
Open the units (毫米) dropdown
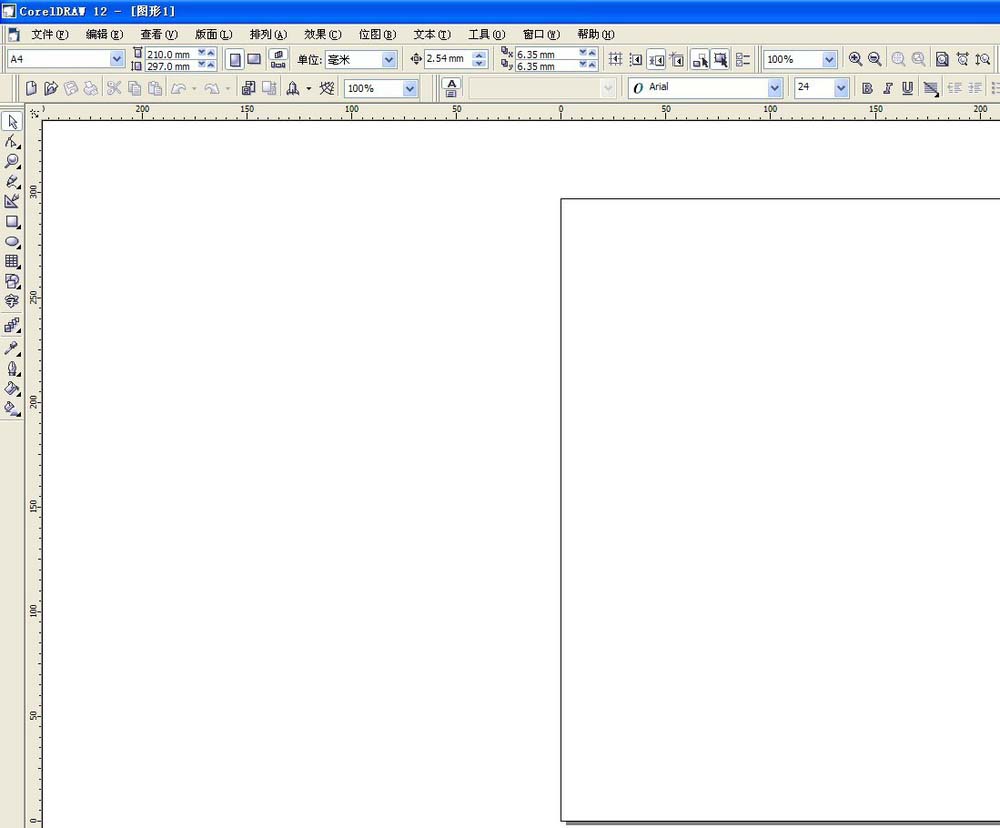point(389,59)
